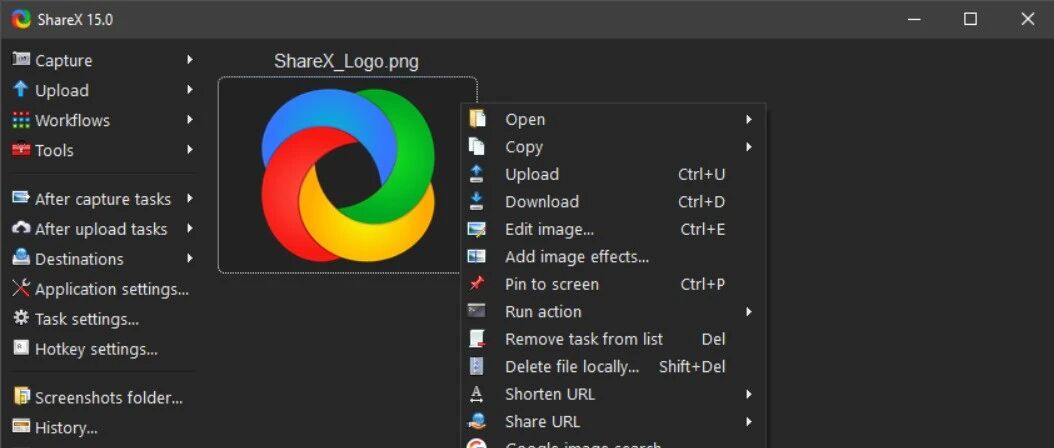
Task: Expand the After upload tasks arrow
Action: (190, 228)
